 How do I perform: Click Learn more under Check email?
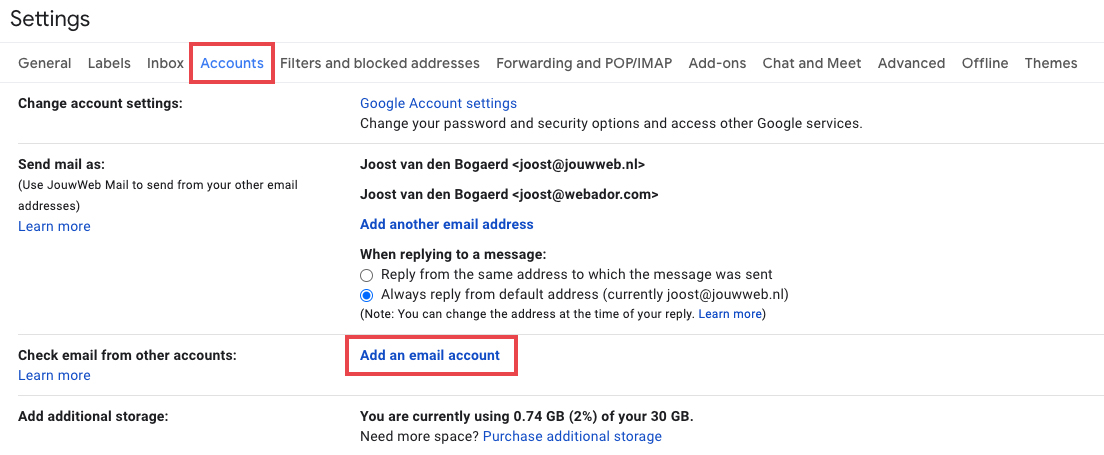pos(54,375)
